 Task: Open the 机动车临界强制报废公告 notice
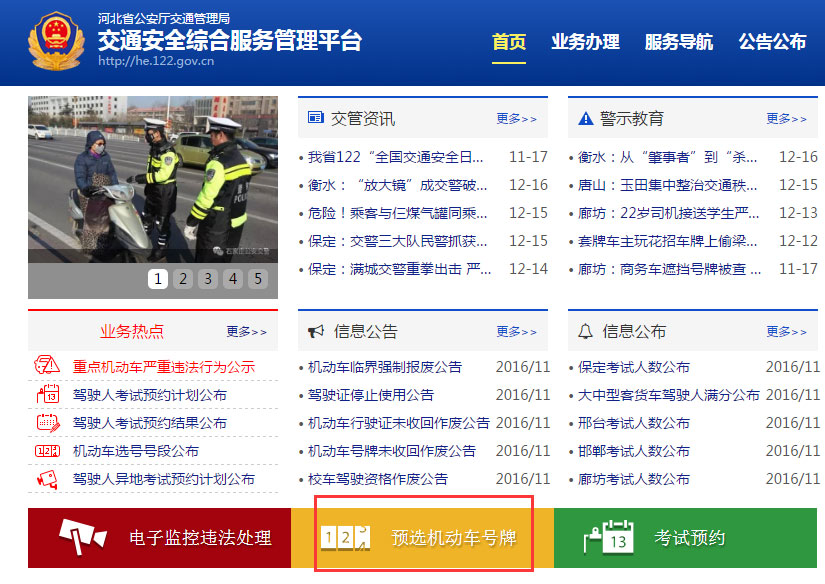click(384, 367)
